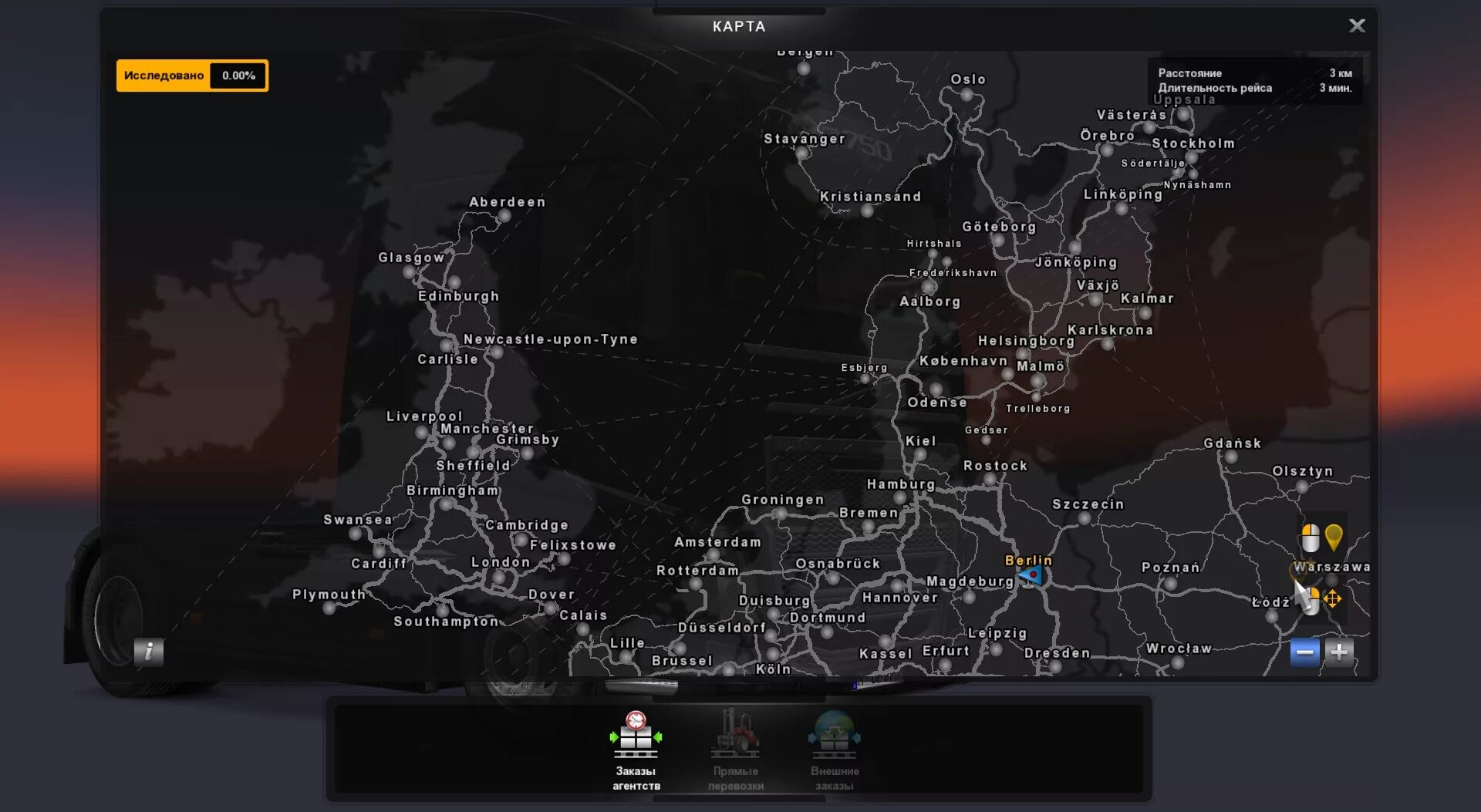Select the Berlin city label
1481x812 pixels.
pos(1028,560)
